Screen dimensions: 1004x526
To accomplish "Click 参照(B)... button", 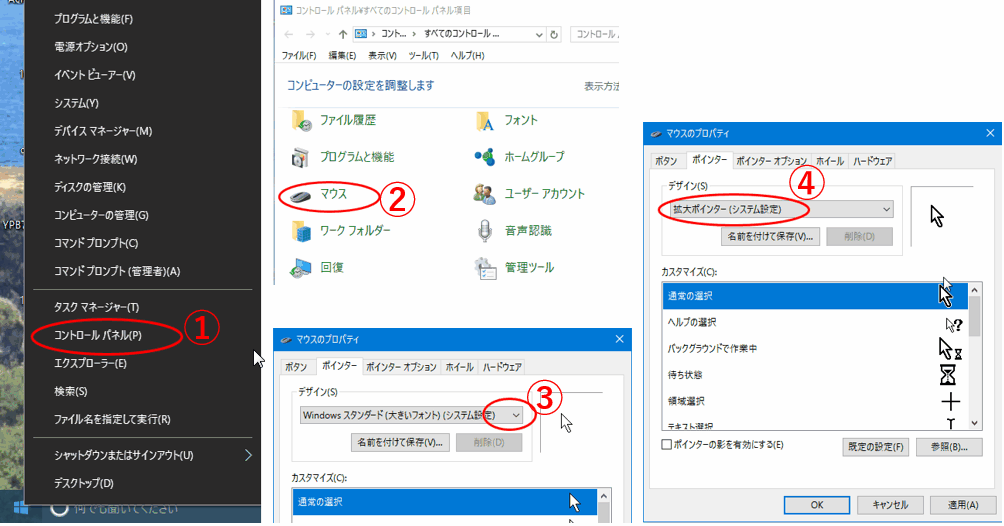I will pyautogui.click(x=949, y=447).
